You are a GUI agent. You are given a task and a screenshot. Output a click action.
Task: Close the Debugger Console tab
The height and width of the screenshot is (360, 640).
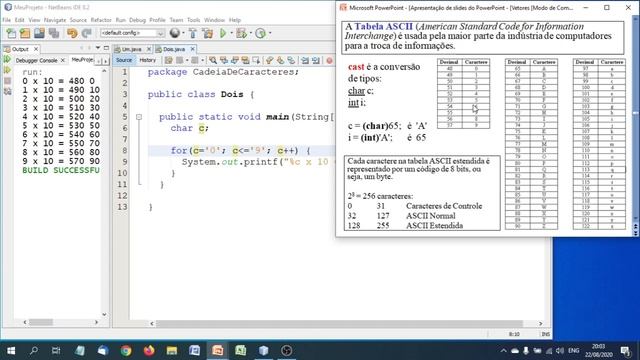click(x=63, y=60)
